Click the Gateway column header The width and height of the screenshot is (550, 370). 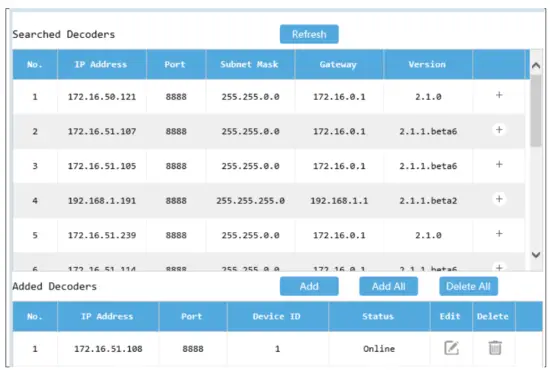pos(339,65)
